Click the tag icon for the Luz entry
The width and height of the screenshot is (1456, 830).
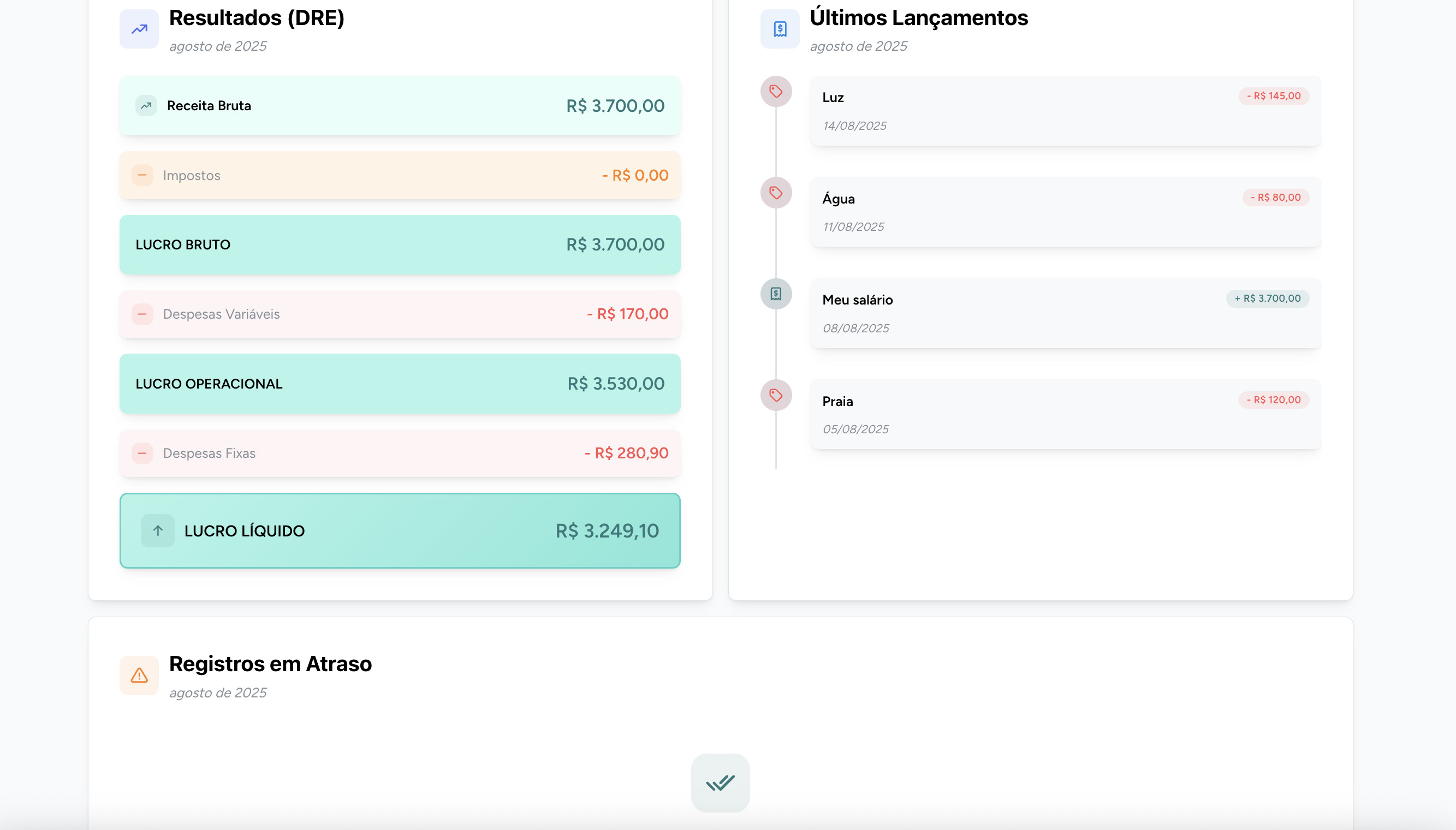(x=776, y=90)
